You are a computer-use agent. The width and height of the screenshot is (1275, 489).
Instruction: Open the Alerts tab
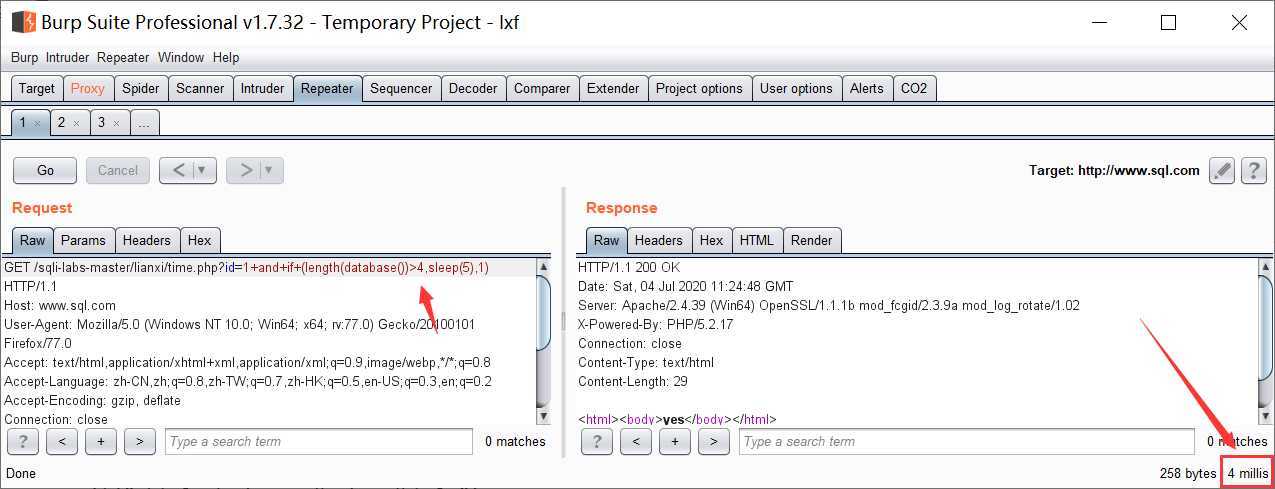pyautogui.click(x=867, y=88)
